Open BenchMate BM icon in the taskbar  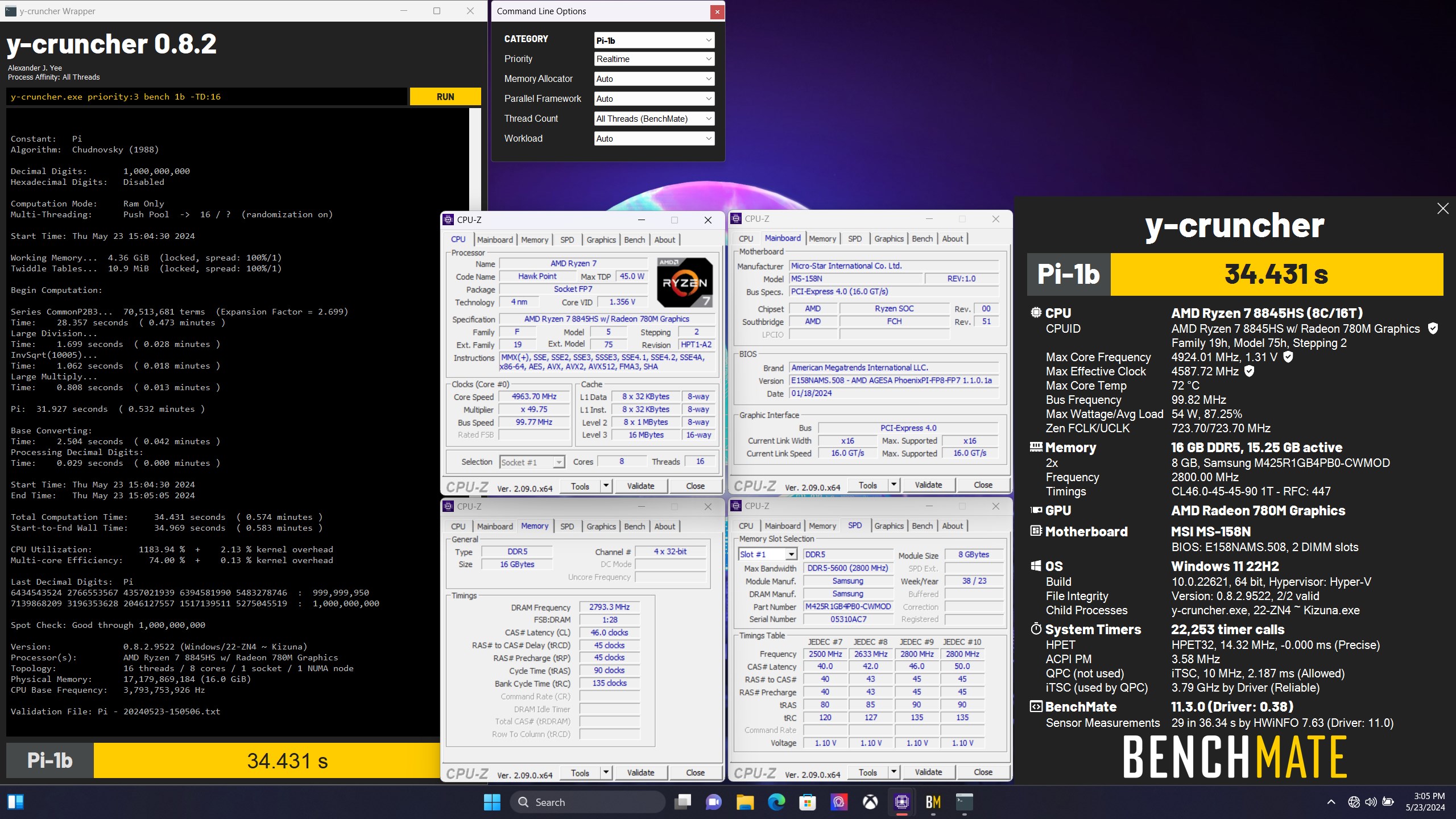pos(933,803)
